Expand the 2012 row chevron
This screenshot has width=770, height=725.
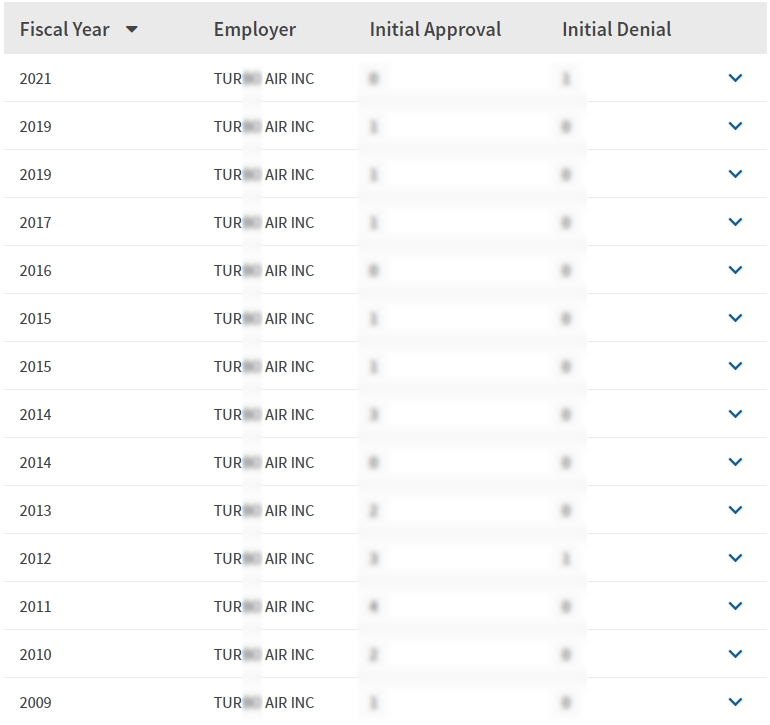735,558
